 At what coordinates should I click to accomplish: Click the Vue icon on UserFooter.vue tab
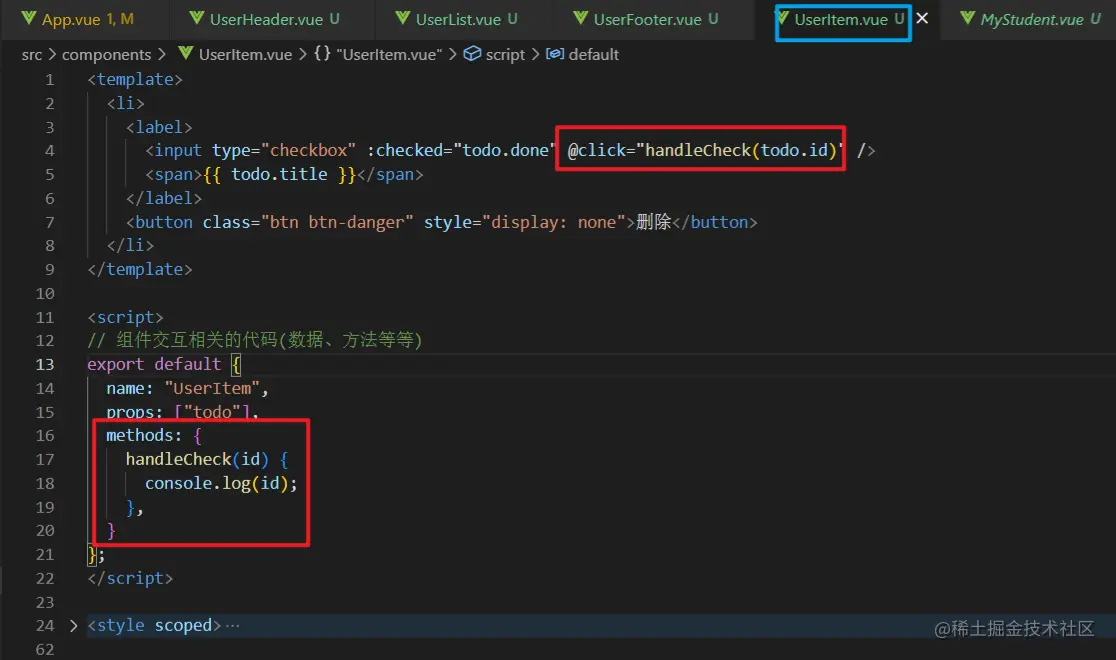(x=581, y=19)
